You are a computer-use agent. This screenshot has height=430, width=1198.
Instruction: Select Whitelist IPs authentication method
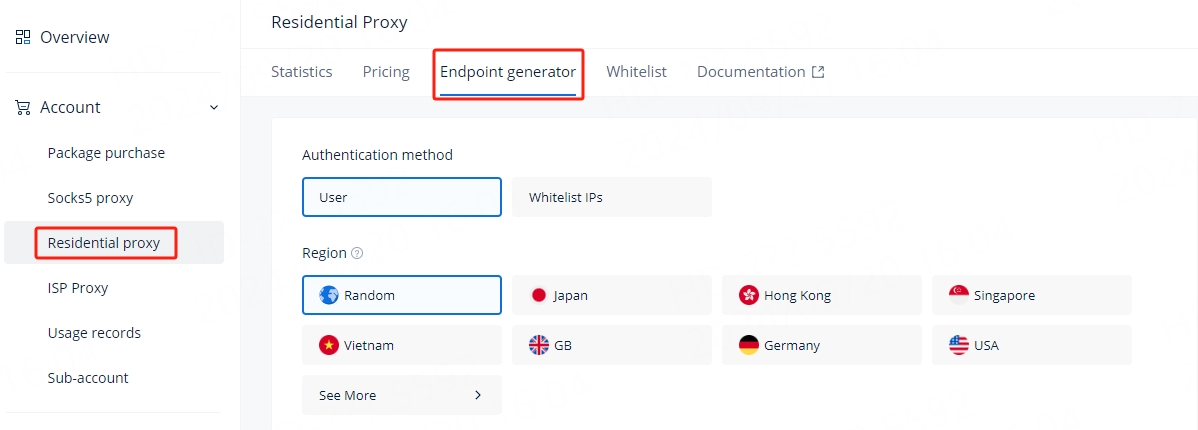[x=611, y=197]
